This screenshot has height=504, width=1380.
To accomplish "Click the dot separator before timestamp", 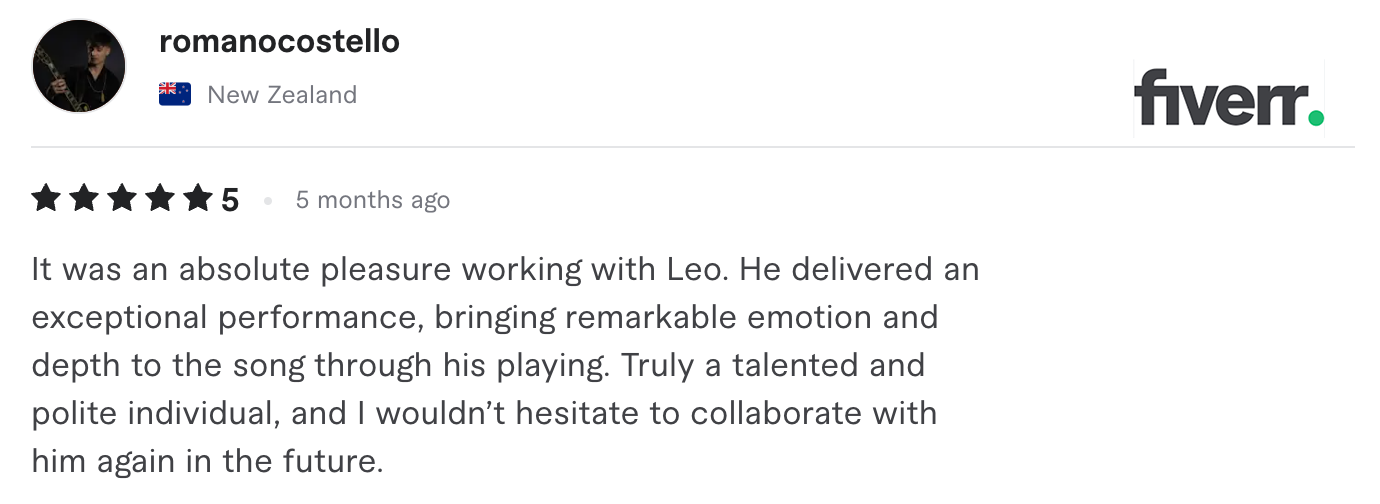I will click(268, 201).
